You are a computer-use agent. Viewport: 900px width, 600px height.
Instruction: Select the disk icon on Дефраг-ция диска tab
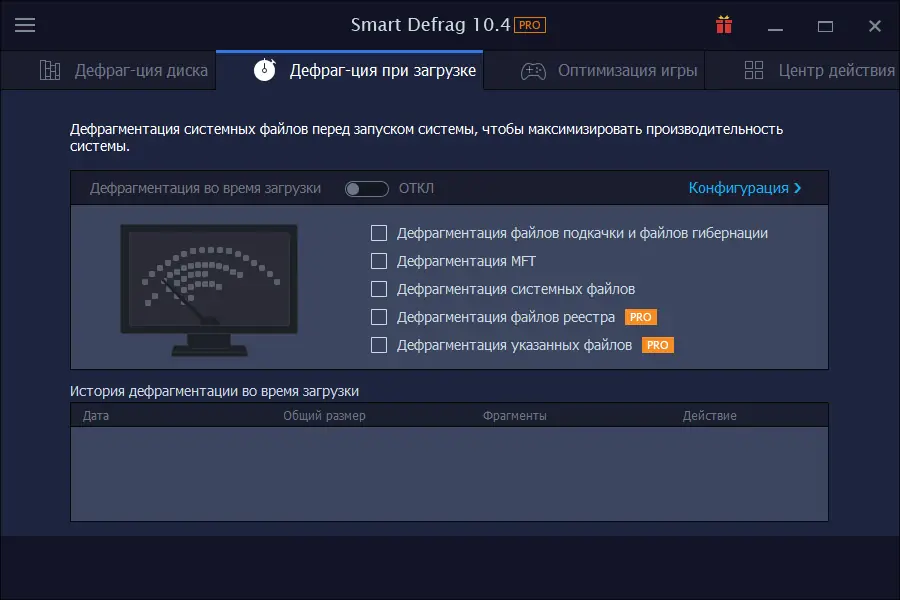click(51, 69)
